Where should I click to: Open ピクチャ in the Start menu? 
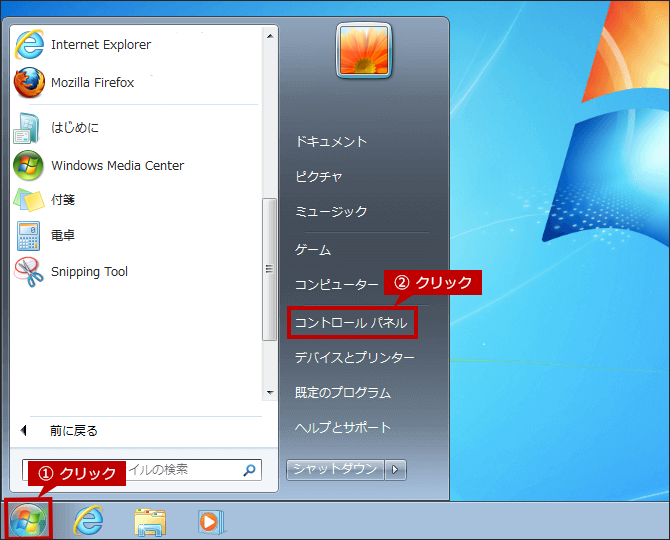tap(319, 176)
